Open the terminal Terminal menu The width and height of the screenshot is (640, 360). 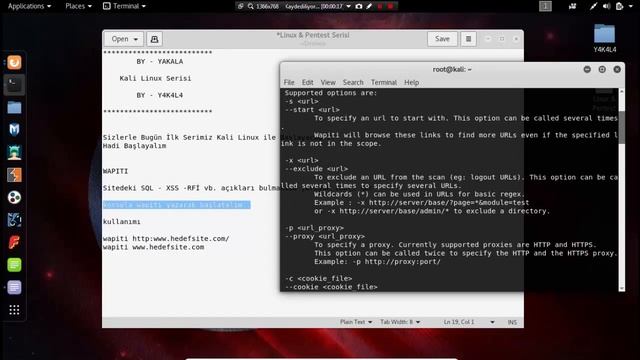coord(384,82)
